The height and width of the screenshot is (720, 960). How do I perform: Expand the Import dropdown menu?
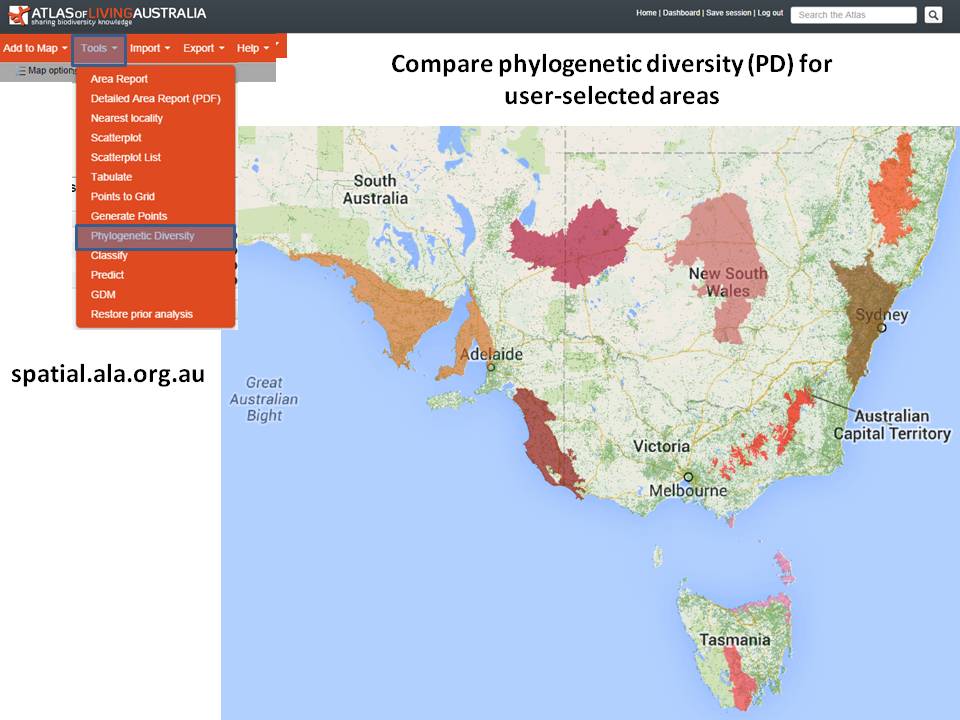pyautogui.click(x=150, y=48)
